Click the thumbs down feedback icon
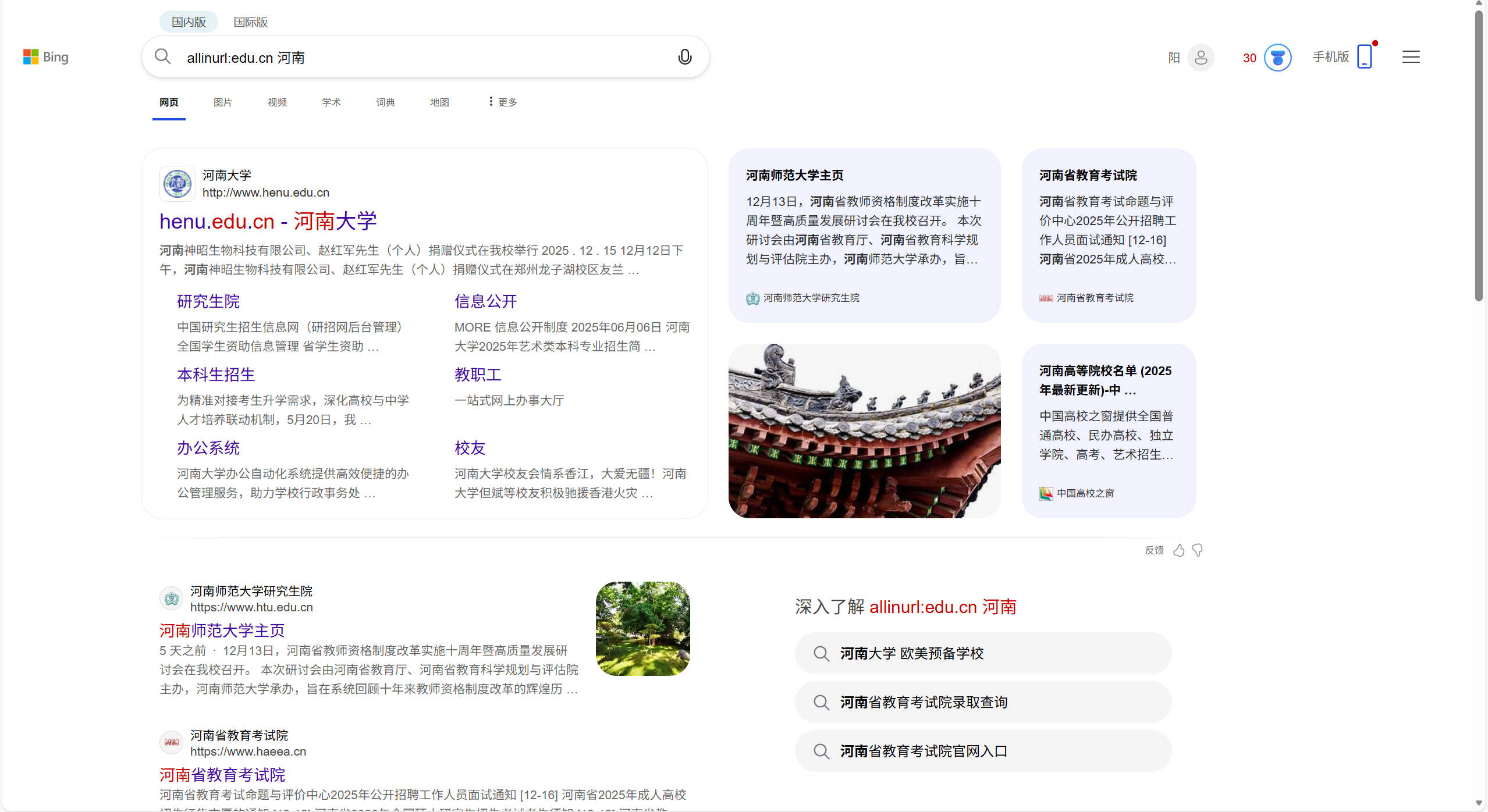The height and width of the screenshot is (812, 1488). click(1197, 550)
